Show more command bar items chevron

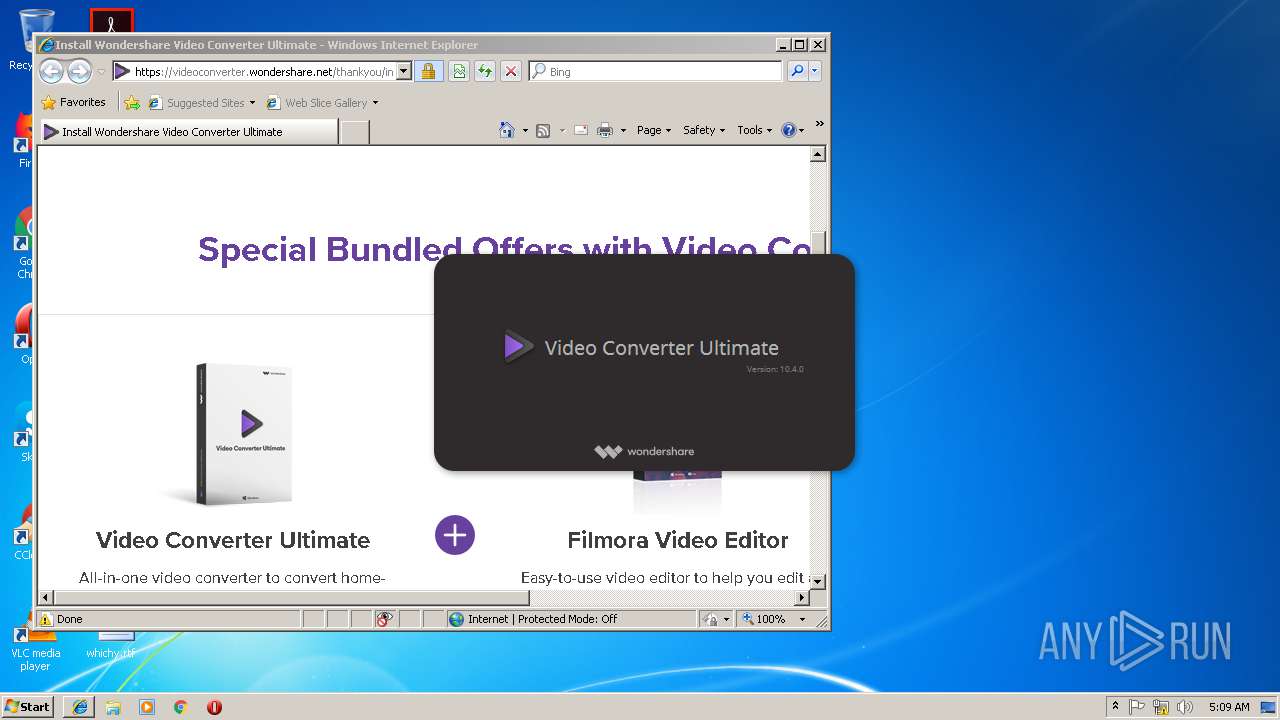[819, 124]
